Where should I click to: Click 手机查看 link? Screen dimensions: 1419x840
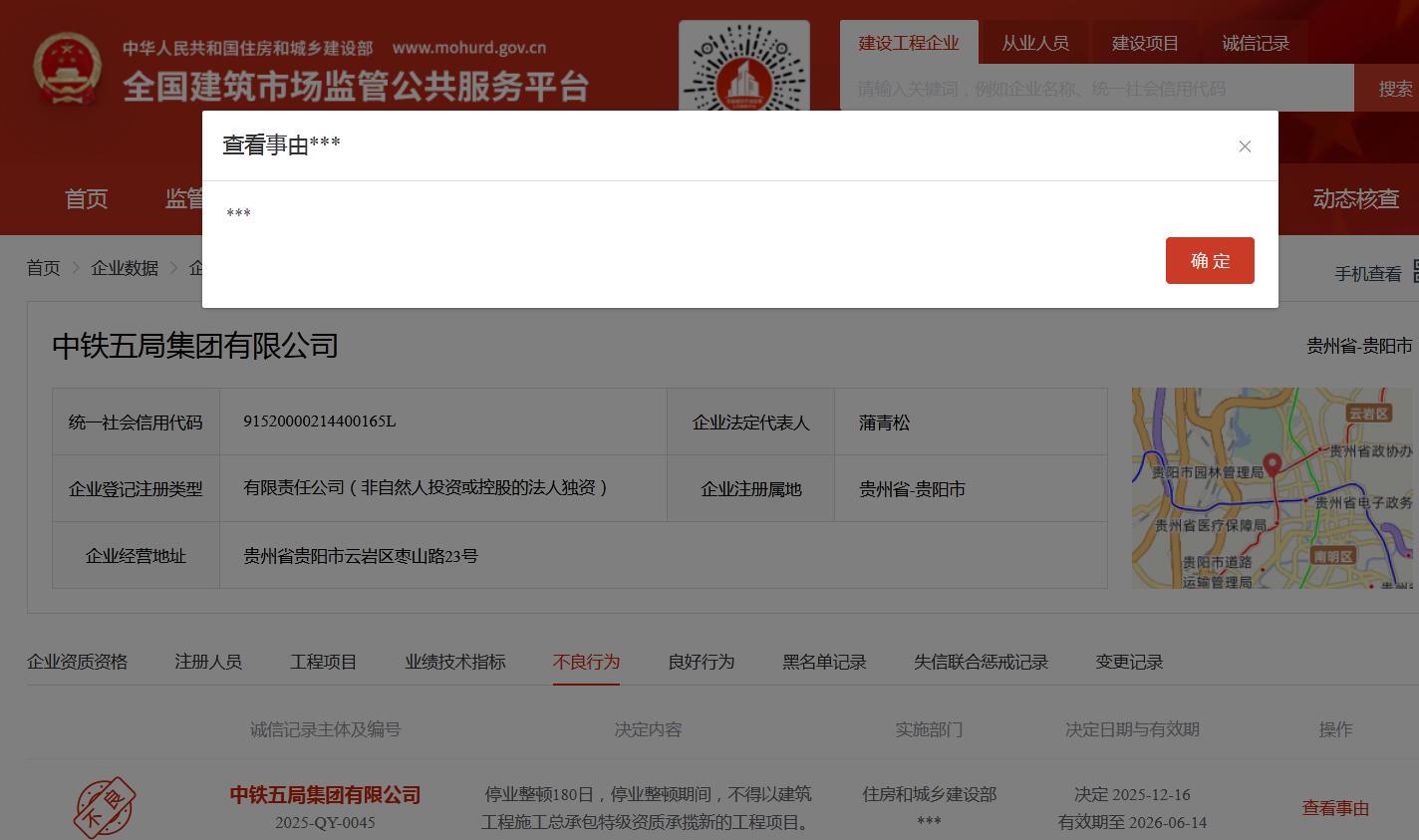tap(1367, 273)
